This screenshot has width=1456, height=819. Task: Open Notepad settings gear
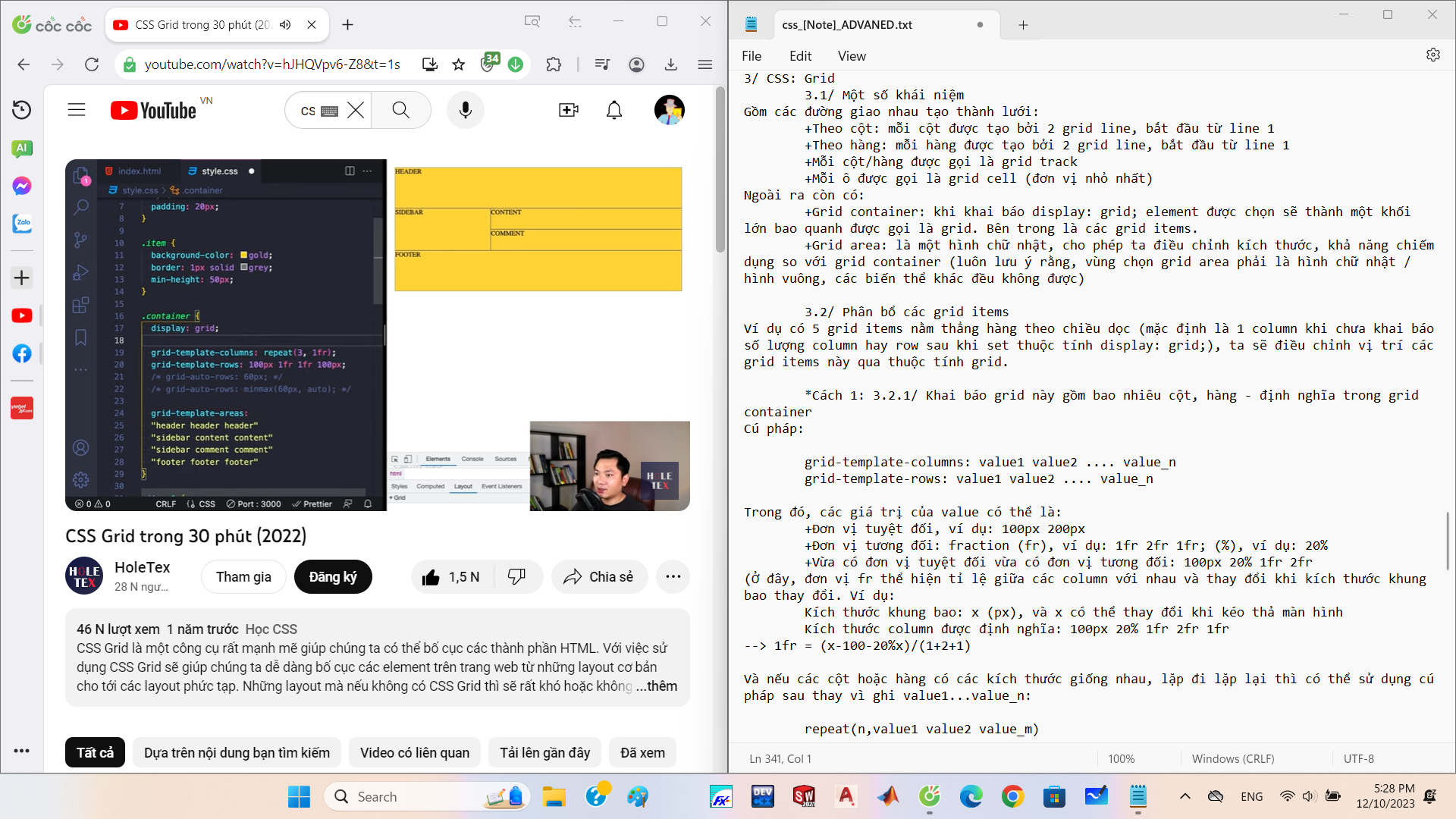(x=1432, y=55)
